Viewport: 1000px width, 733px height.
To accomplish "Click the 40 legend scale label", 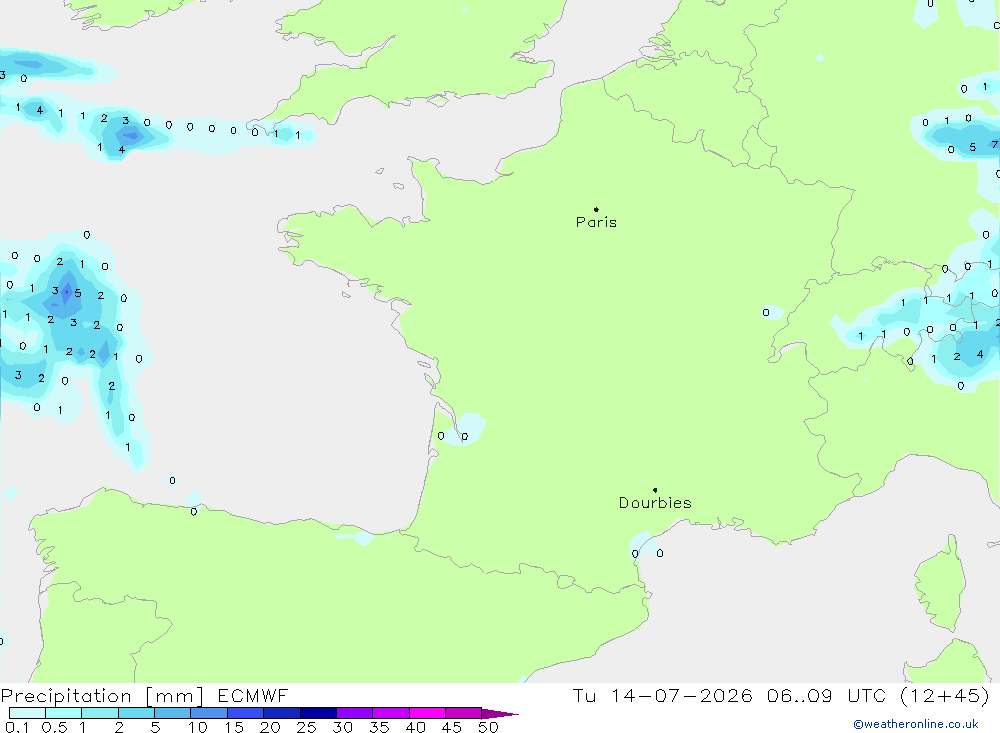I will pos(416,727).
